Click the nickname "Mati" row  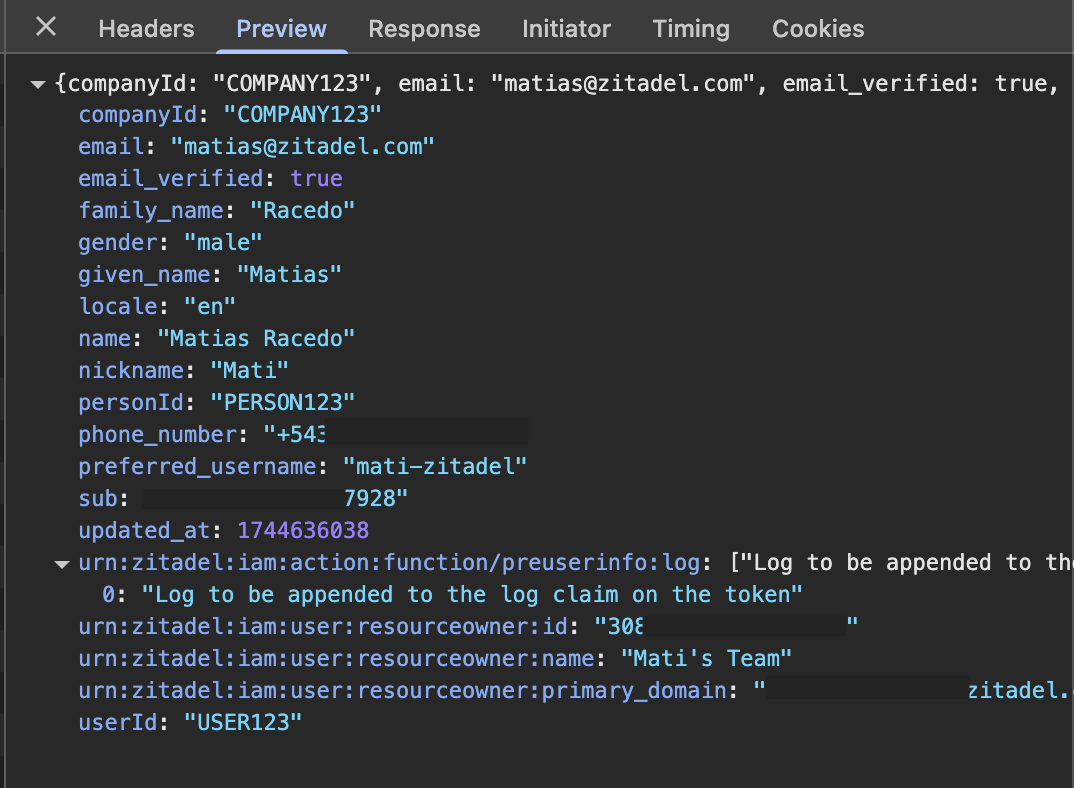(x=184, y=370)
